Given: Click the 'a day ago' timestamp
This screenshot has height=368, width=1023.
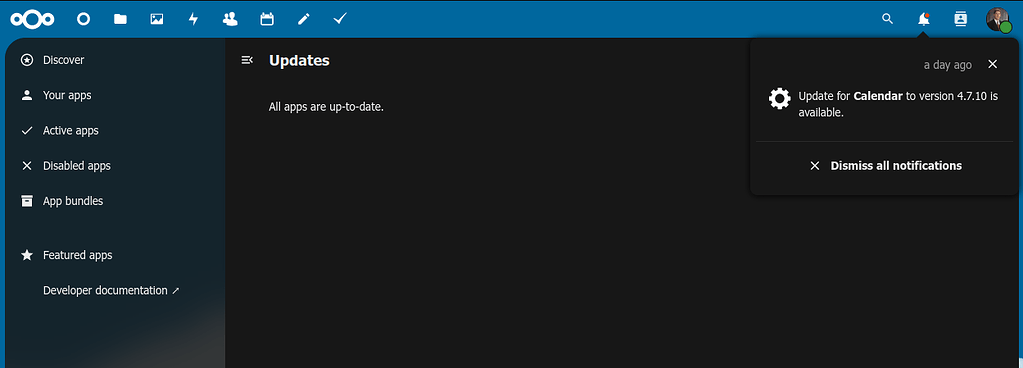Looking at the screenshot, I should click(x=947, y=65).
